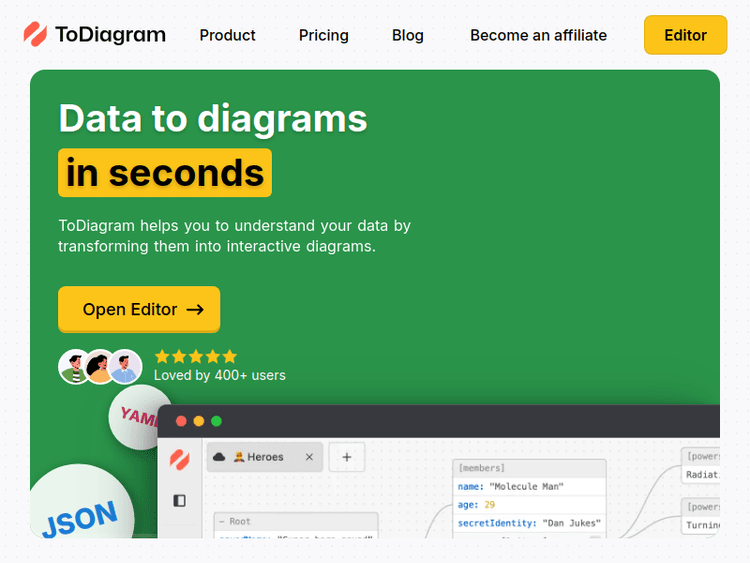Click the red window dot in preview

[x=181, y=421]
